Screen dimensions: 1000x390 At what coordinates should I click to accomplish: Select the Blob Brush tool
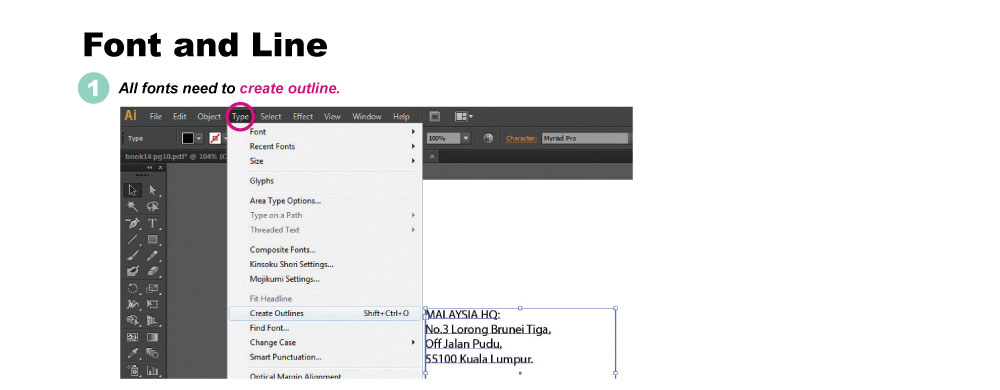tap(133, 271)
